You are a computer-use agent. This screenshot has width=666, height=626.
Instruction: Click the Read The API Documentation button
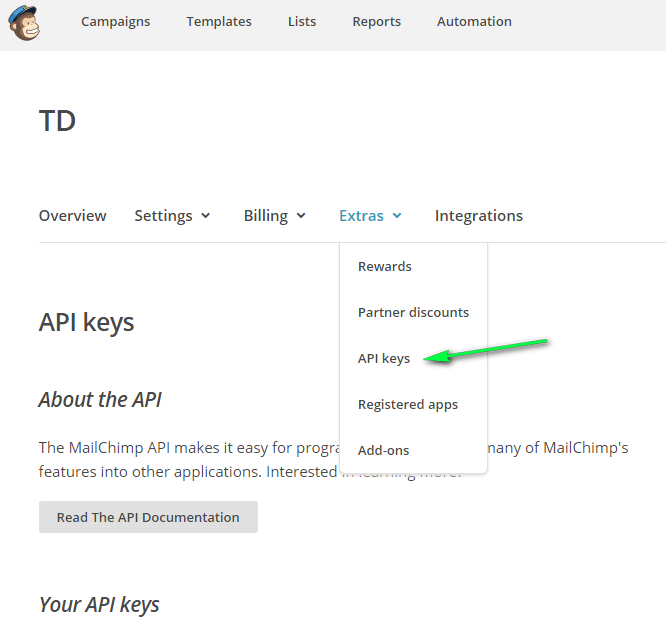coord(148,517)
